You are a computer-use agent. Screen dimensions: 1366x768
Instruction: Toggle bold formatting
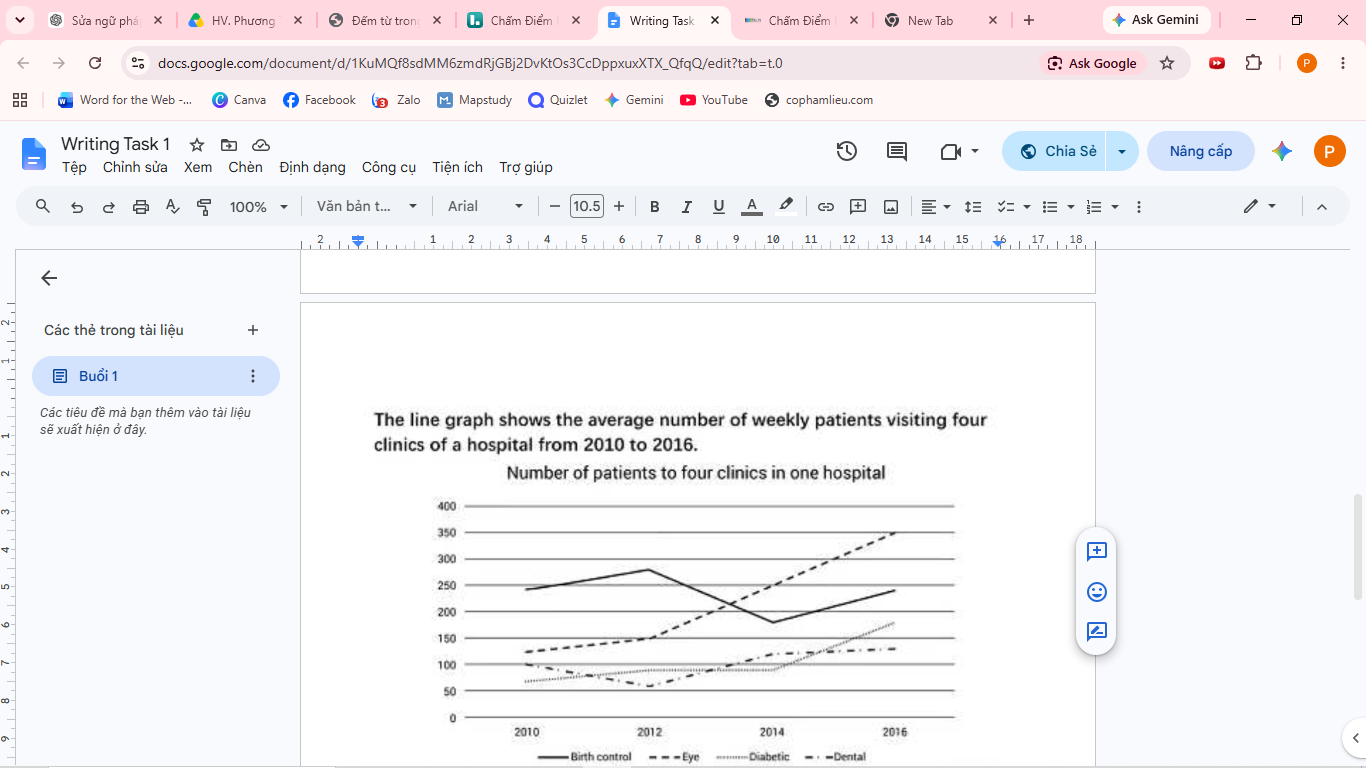coord(655,207)
